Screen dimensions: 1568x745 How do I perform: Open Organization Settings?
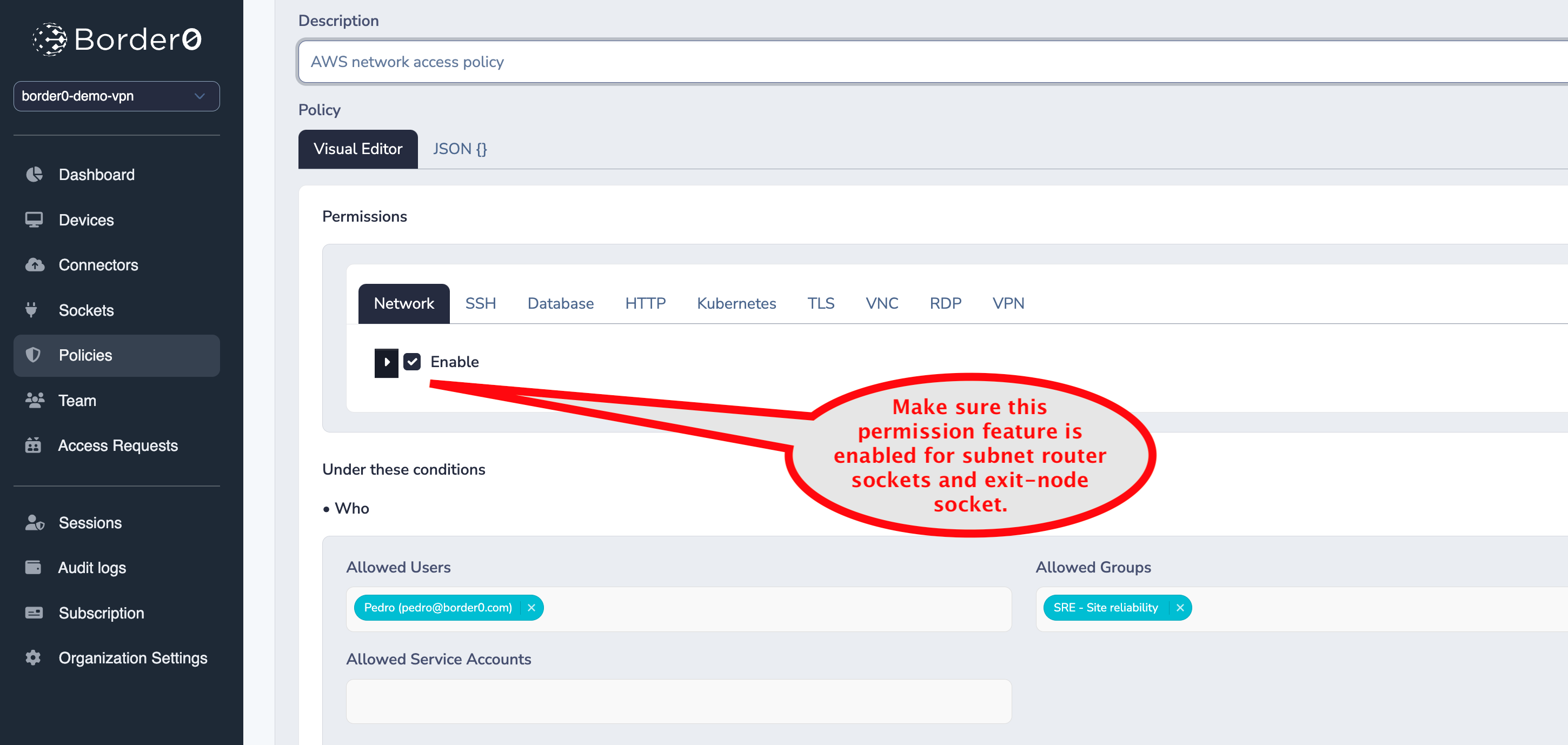pyautogui.click(x=116, y=657)
